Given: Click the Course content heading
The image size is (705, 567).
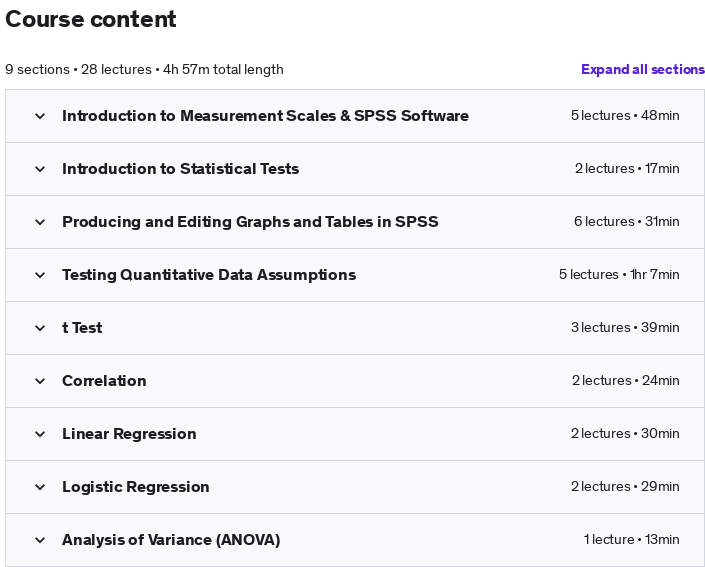Looking at the screenshot, I should pos(91,19).
